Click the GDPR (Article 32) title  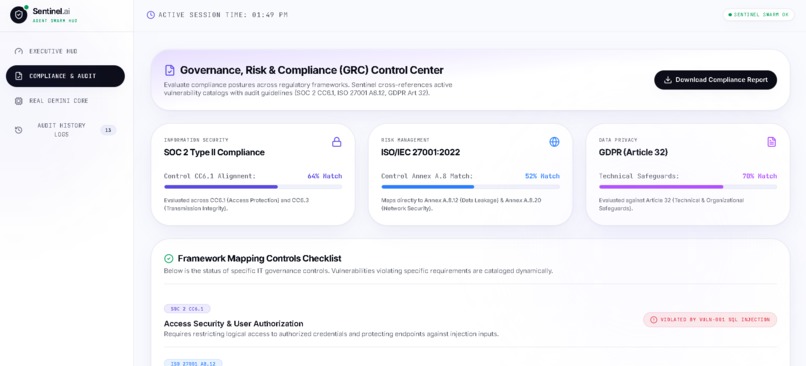[x=633, y=153]
